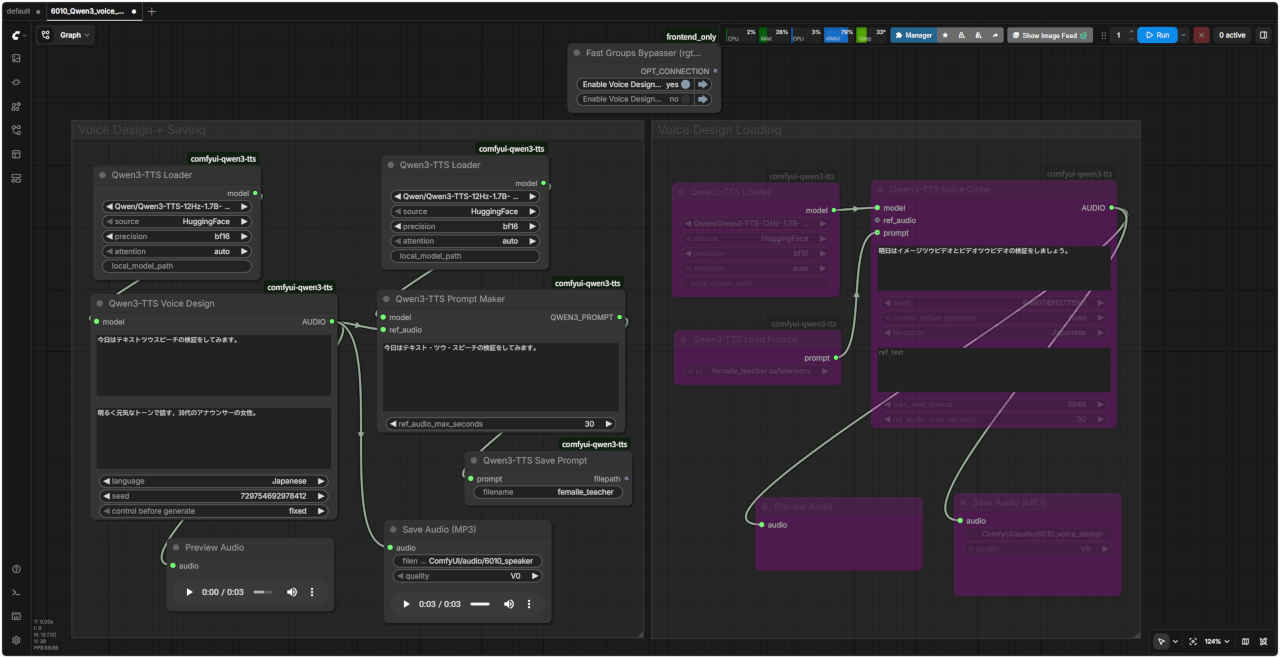Open the queue sidebar icon below templates
This screenshot has width=1280, height=658.
click(16, 178)
